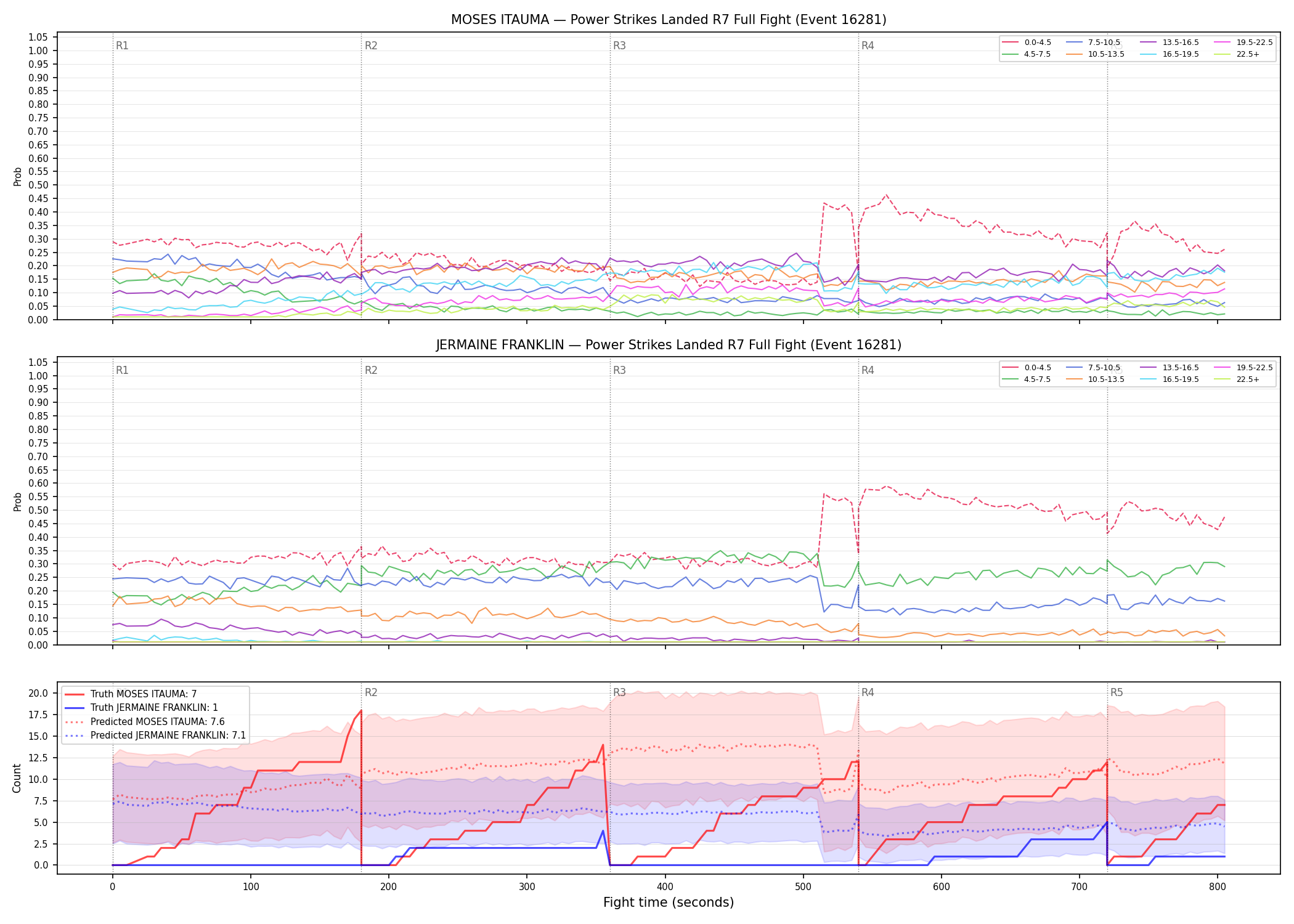The width and height of the screenshot is (1294, 924).
Task: Click the JERMAINE FRANKLIN Power Strikes chart title
Action: point(669,345)
